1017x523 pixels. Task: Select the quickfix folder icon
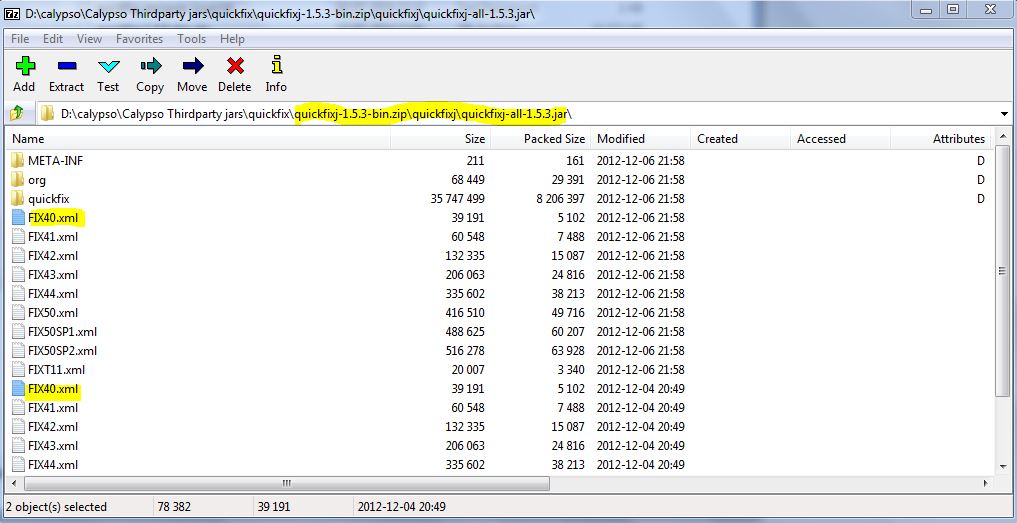coord(18,199)
